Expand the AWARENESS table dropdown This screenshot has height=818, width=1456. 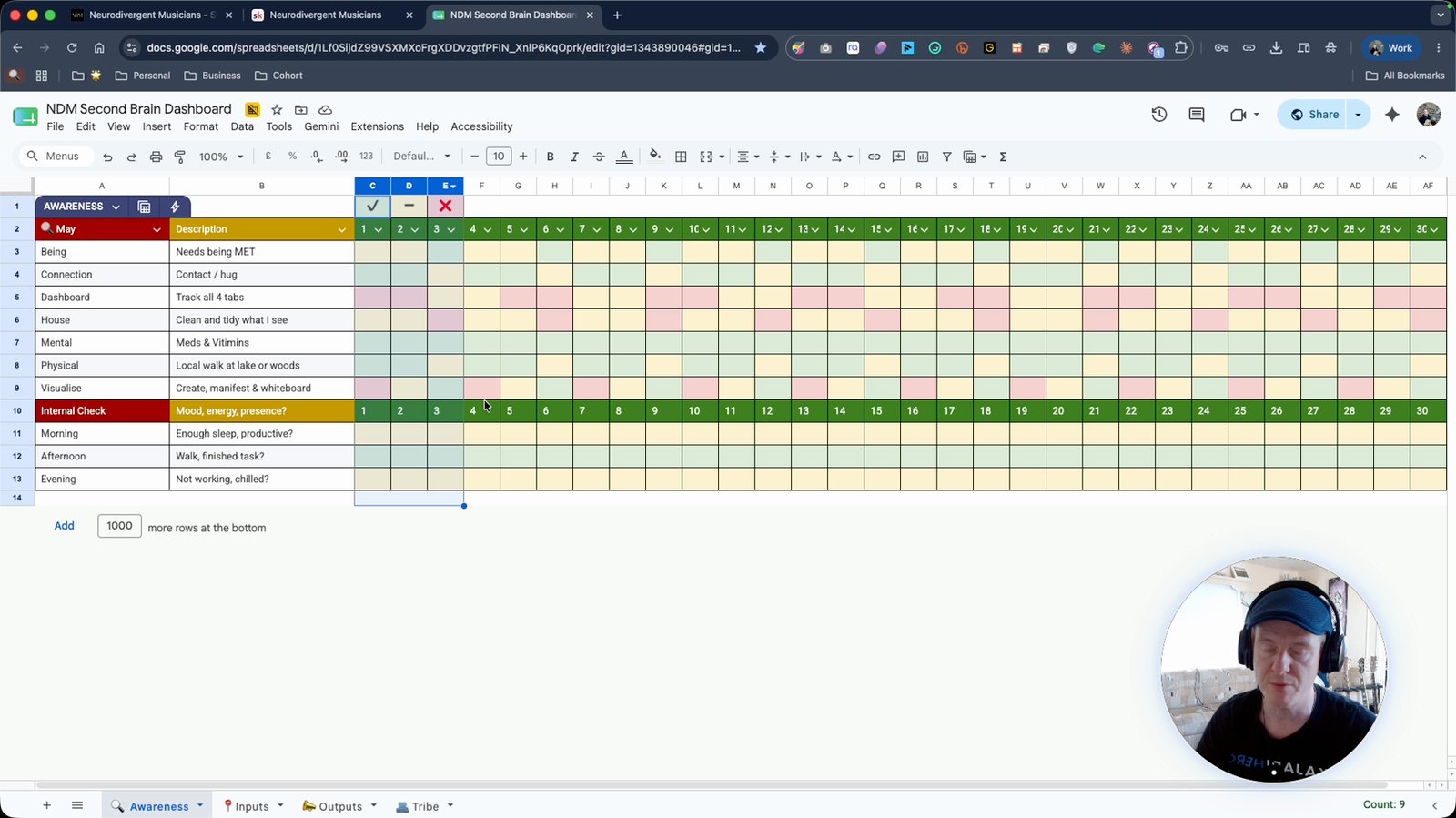click(116, 207)
